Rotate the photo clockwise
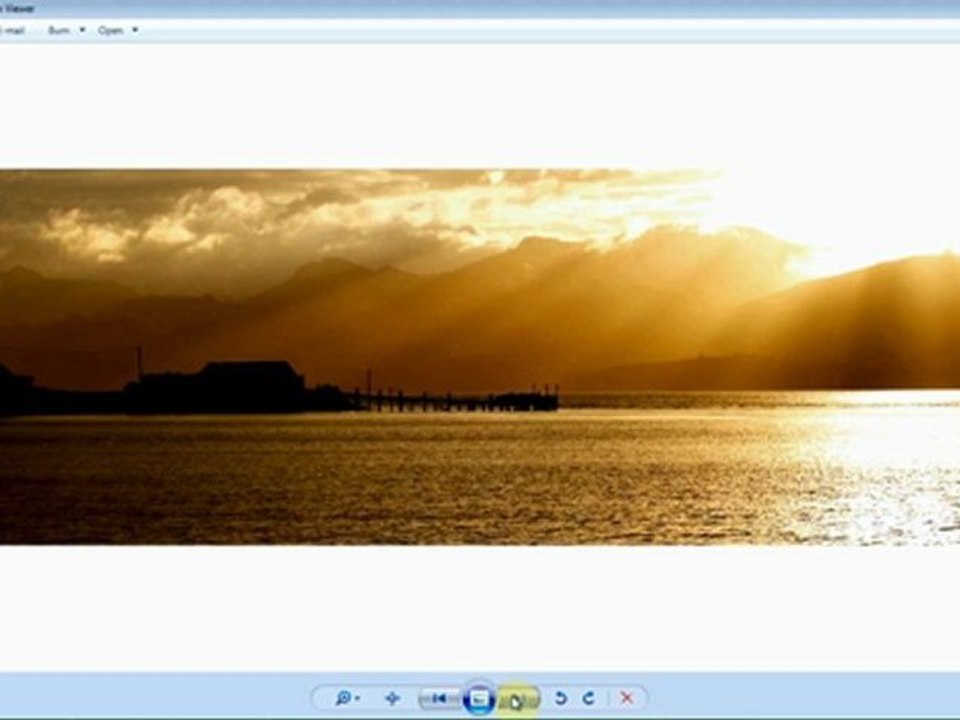Screen dimensions: 960x720 point(588,698)
